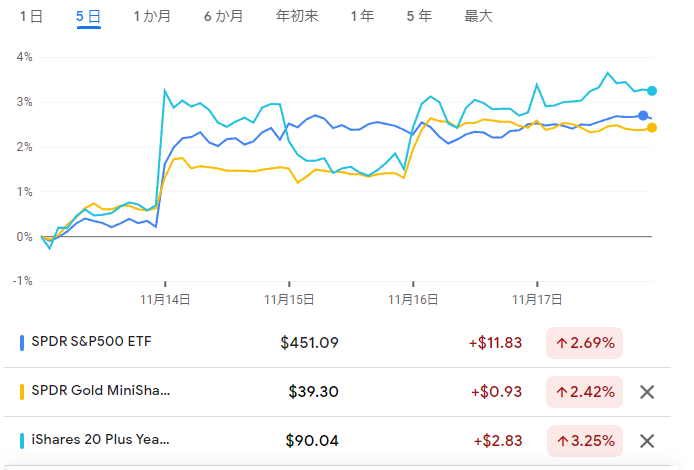Click the 11月16日 axis label

413,300
